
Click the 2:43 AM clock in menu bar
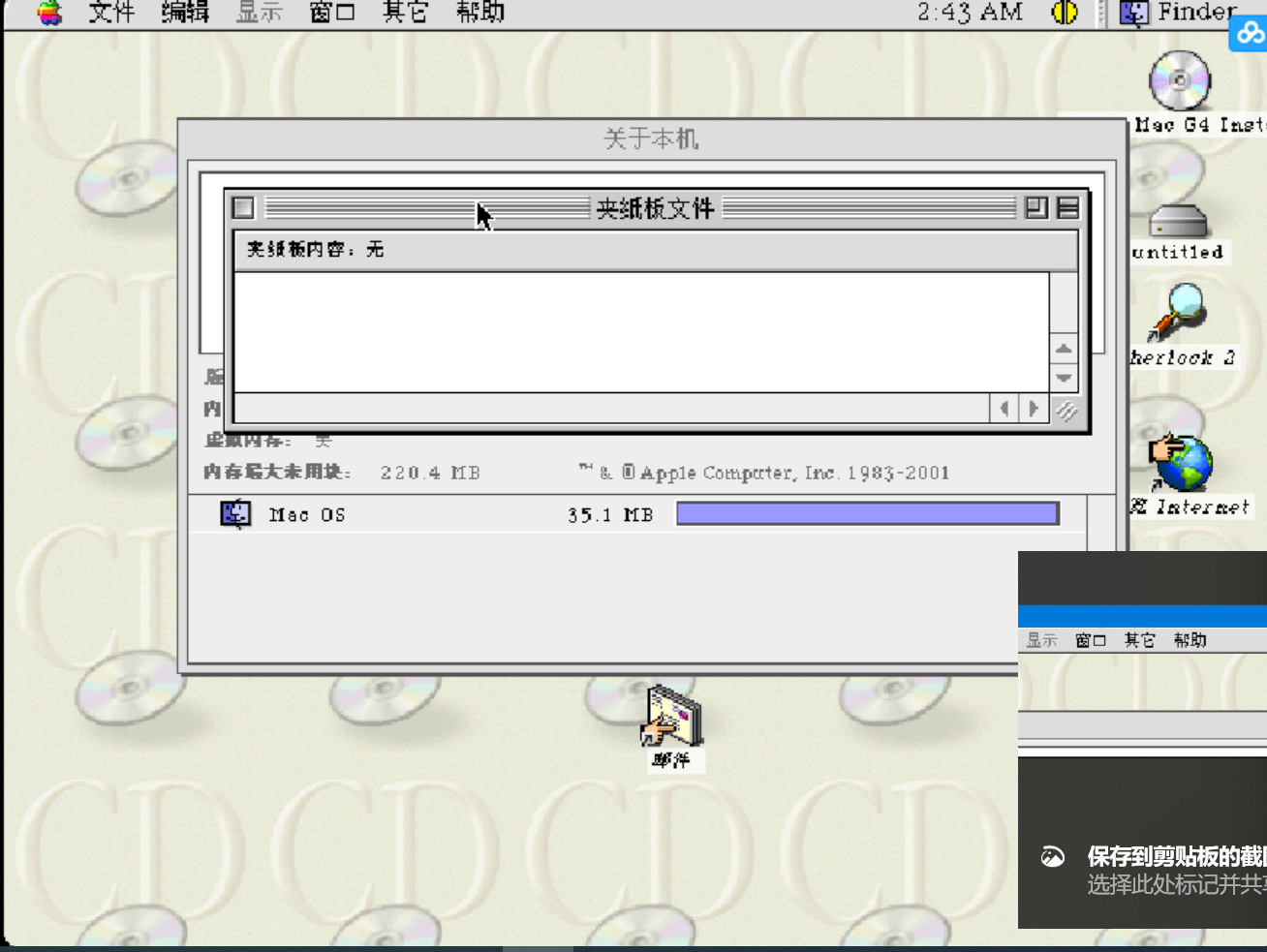pyautogui.click(x=969, y=13)
